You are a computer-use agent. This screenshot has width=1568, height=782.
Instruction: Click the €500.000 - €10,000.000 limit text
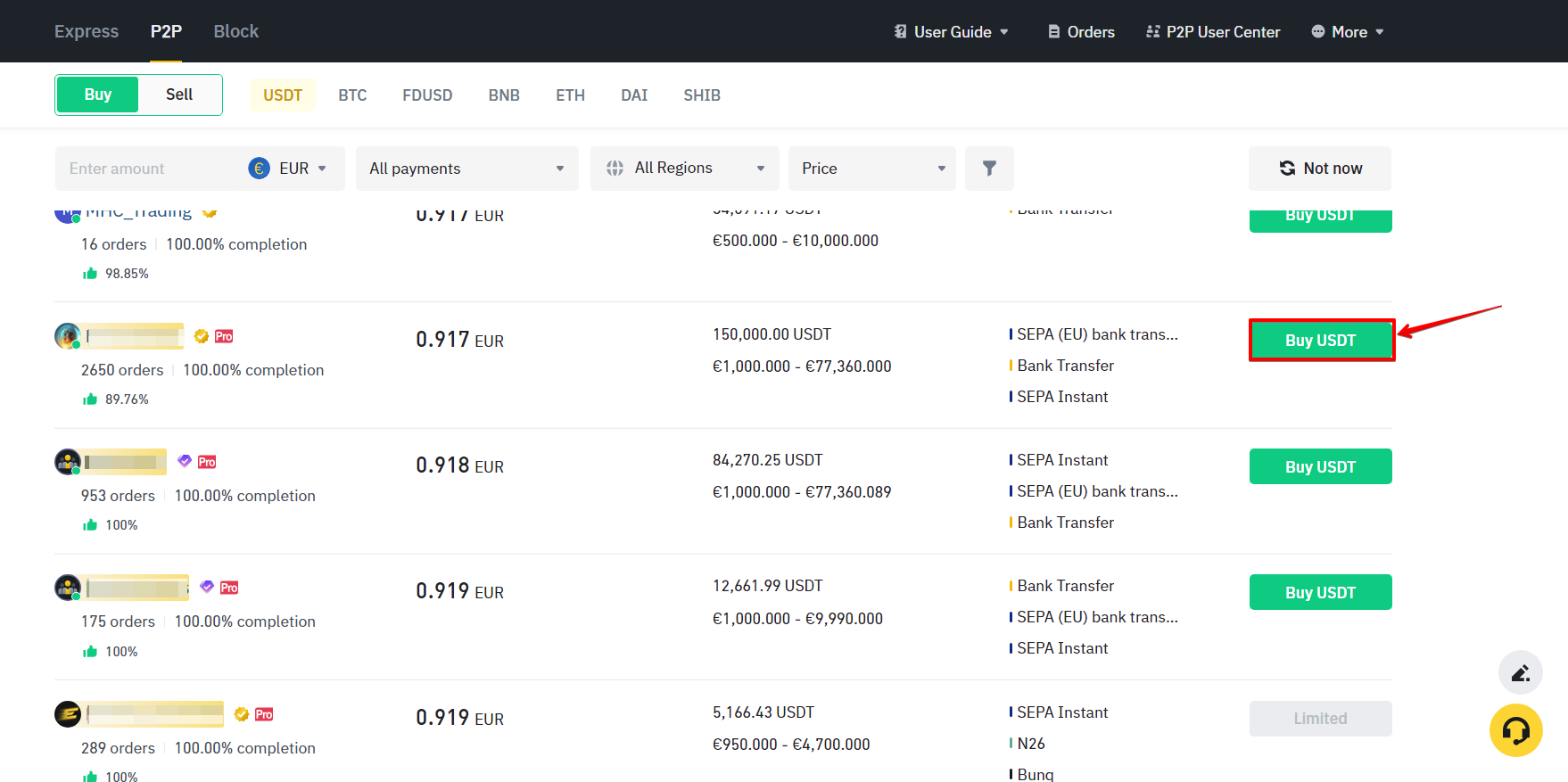coord(796,241)
